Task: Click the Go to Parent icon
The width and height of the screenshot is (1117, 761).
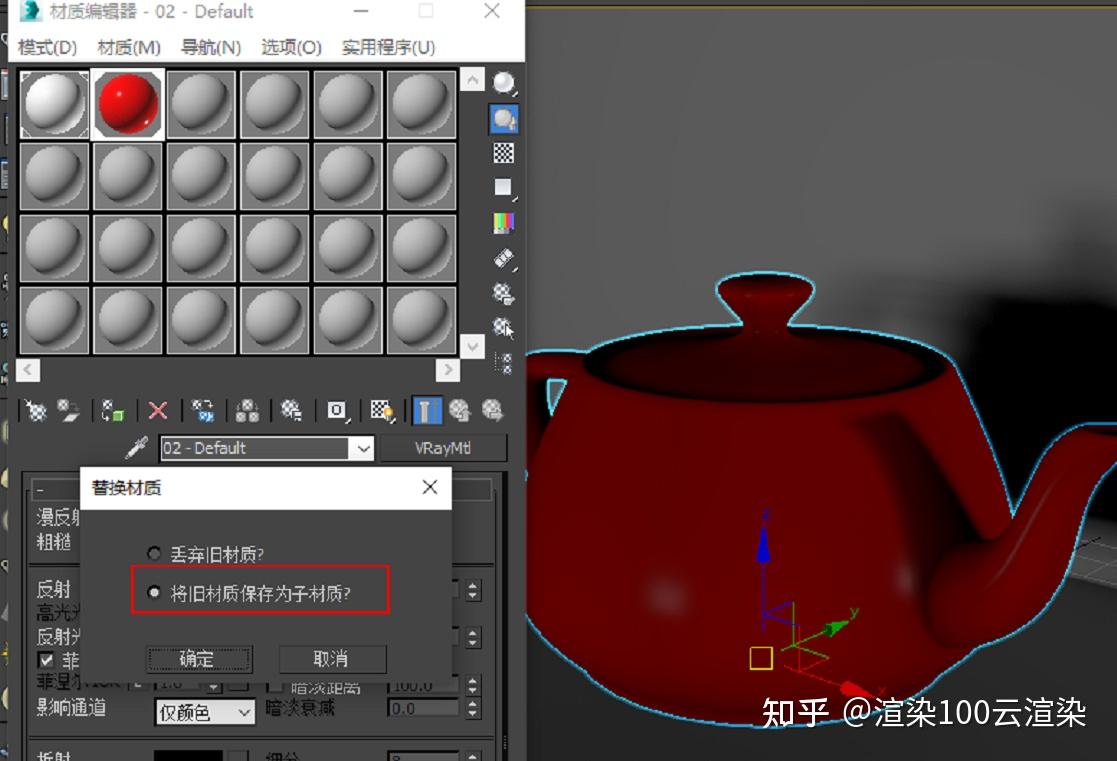Action: pos(458,410)
